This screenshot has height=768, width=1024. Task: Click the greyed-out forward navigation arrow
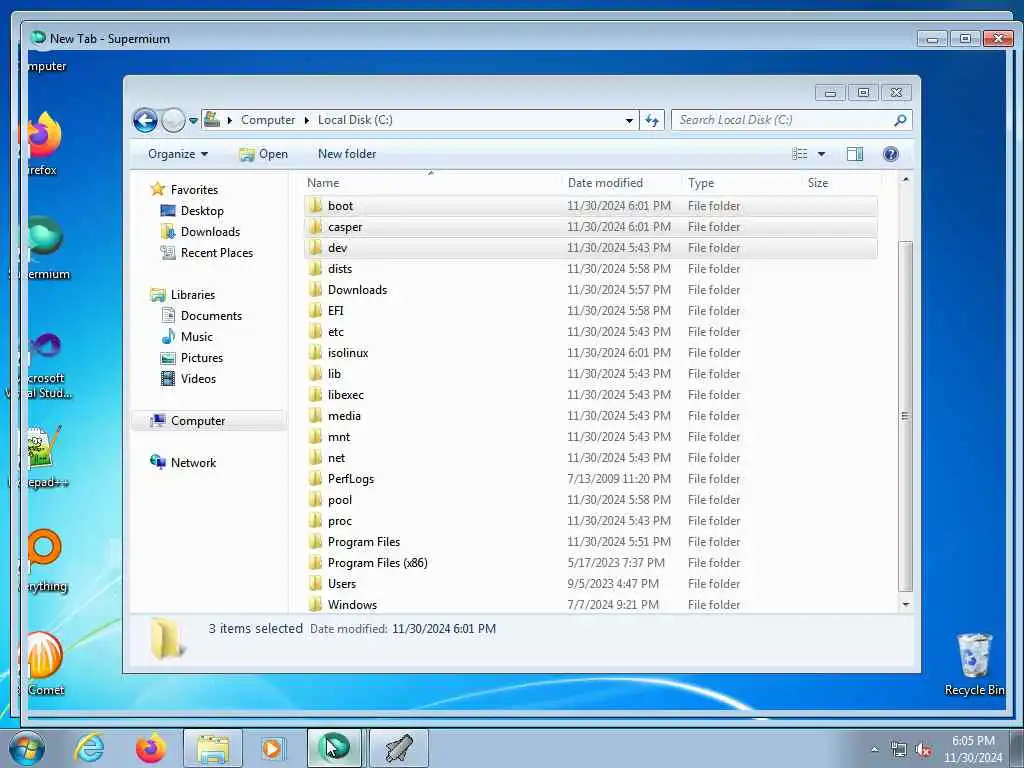tap(173, 120)
